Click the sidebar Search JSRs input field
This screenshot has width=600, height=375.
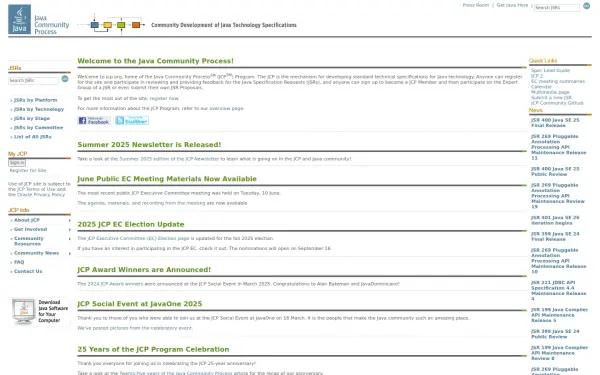coord(33,81)
